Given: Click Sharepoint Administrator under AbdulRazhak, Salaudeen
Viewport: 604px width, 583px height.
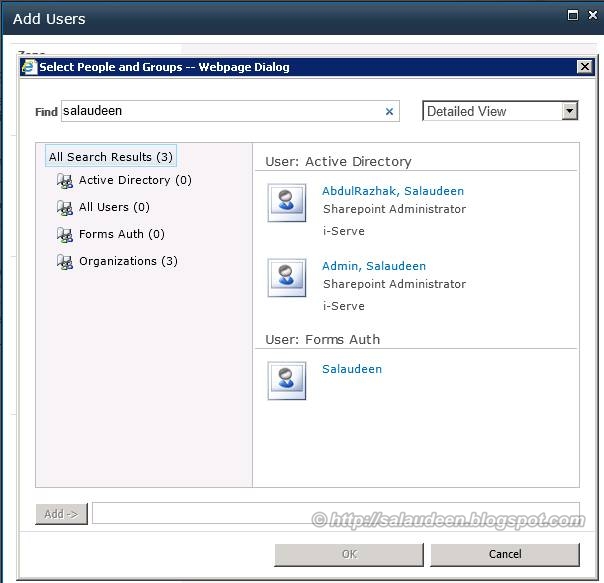Looking at the screenshot, I should 394,209.
